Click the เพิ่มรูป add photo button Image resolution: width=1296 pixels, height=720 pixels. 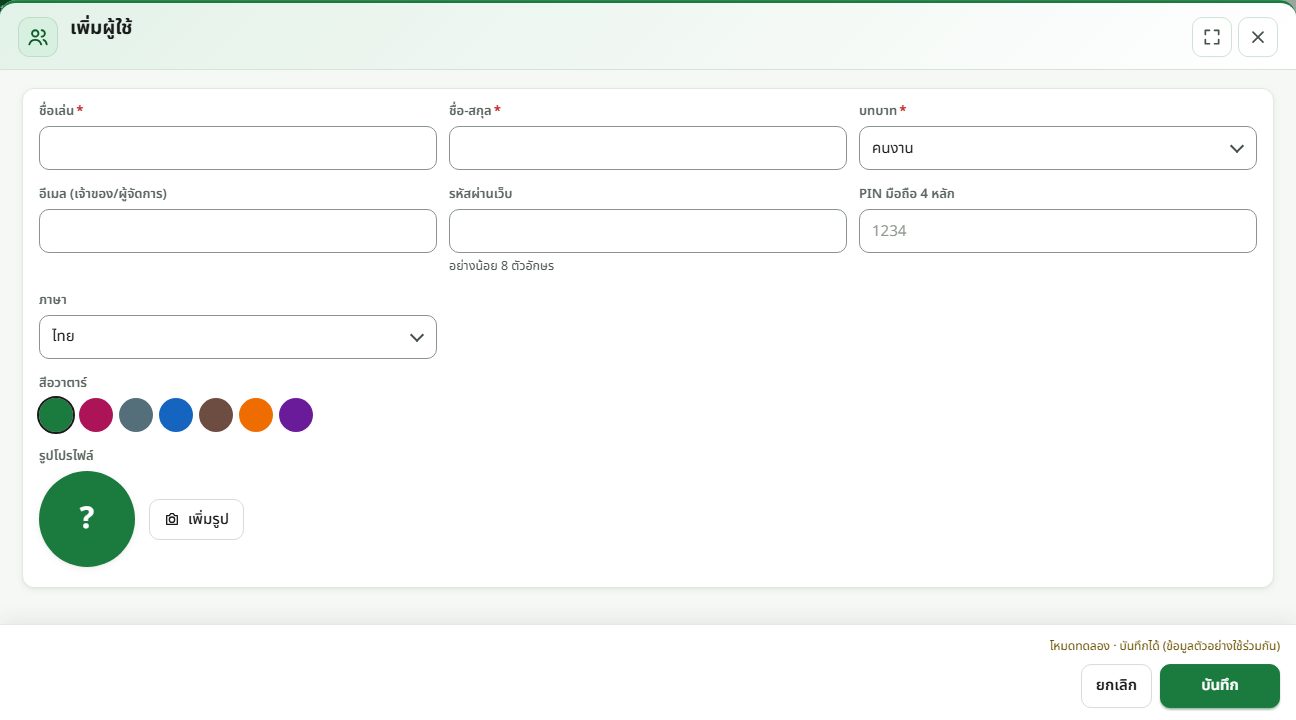(x=196, y=519)
